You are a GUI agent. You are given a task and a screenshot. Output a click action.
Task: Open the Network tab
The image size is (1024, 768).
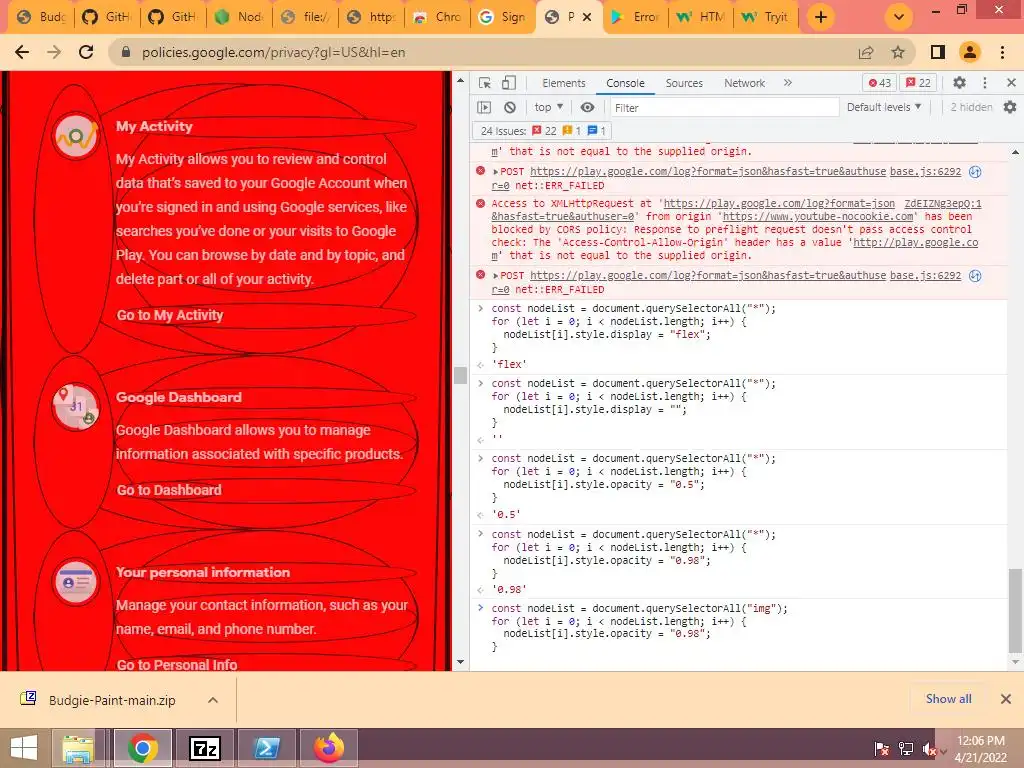coord(744,83)
